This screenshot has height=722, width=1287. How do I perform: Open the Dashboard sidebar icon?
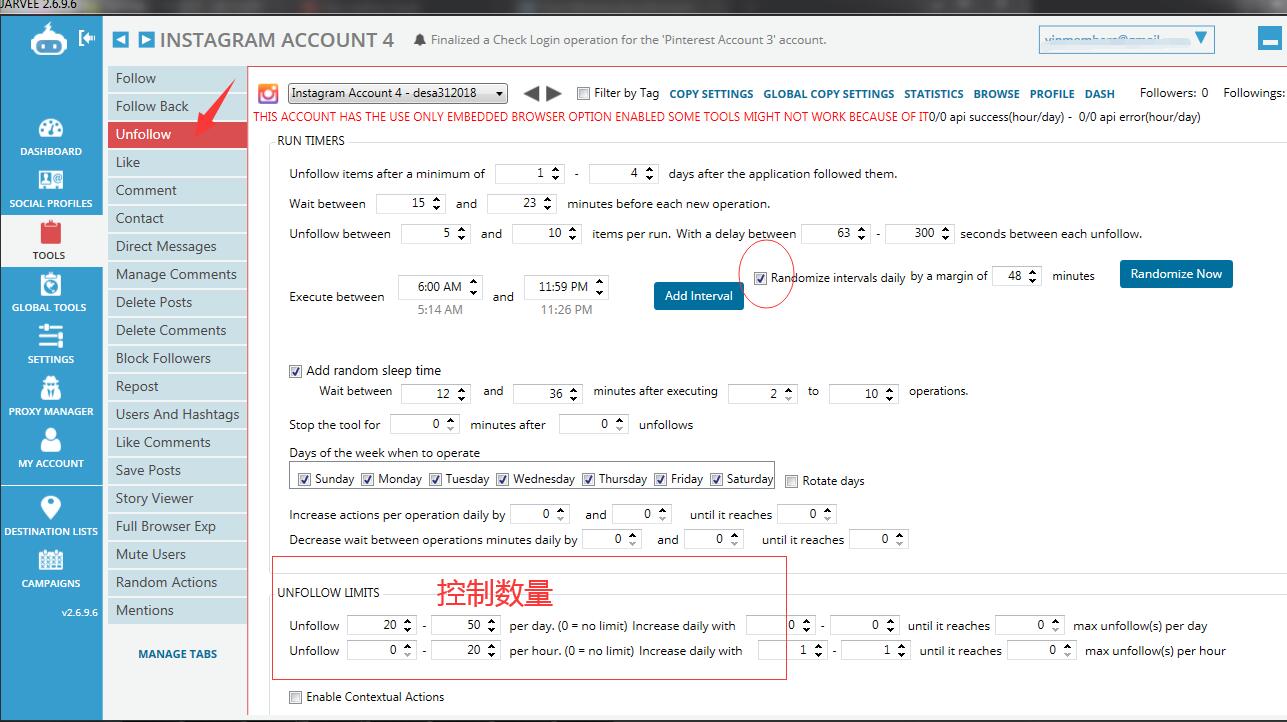coord(50,130)
